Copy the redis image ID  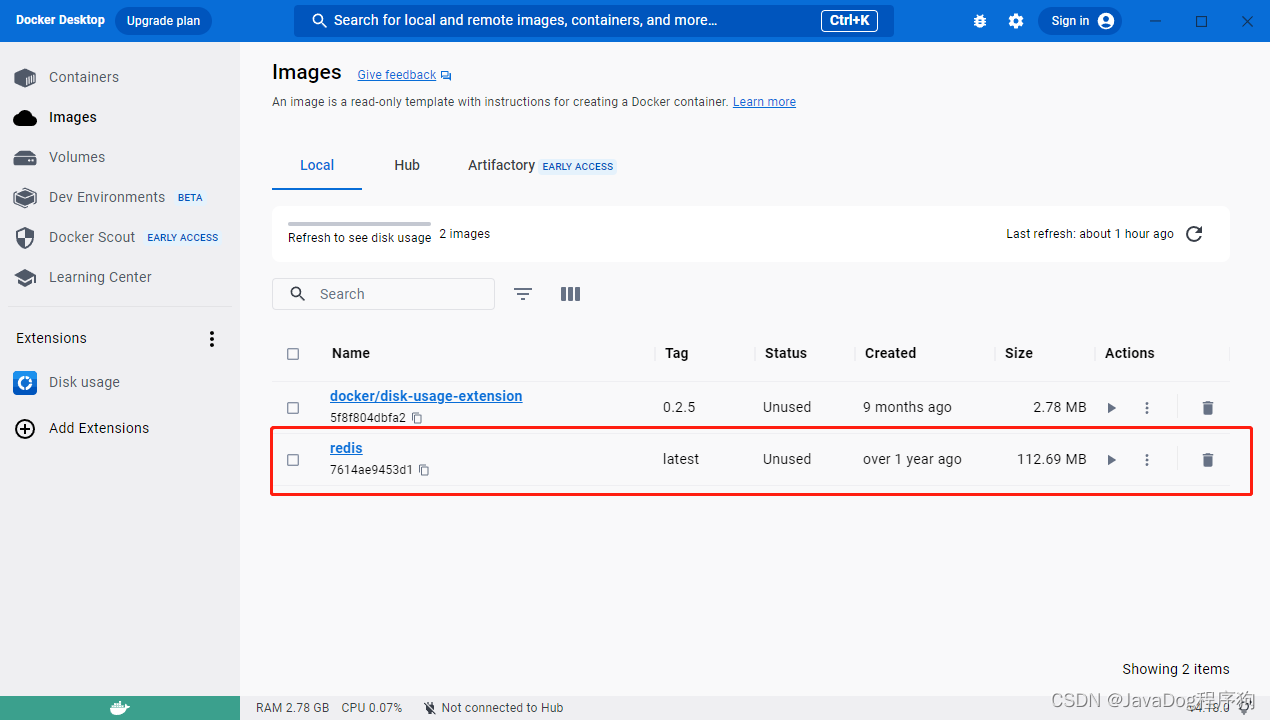424,470
